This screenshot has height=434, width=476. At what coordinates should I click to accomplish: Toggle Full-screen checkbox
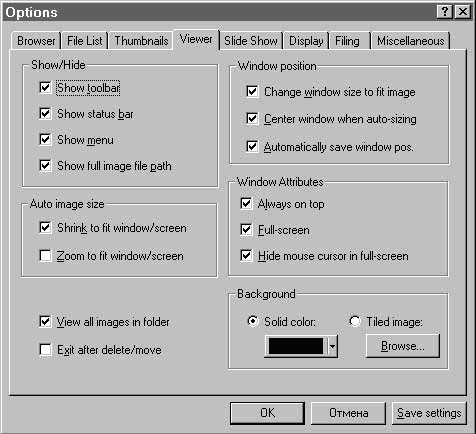coord(246,229)
